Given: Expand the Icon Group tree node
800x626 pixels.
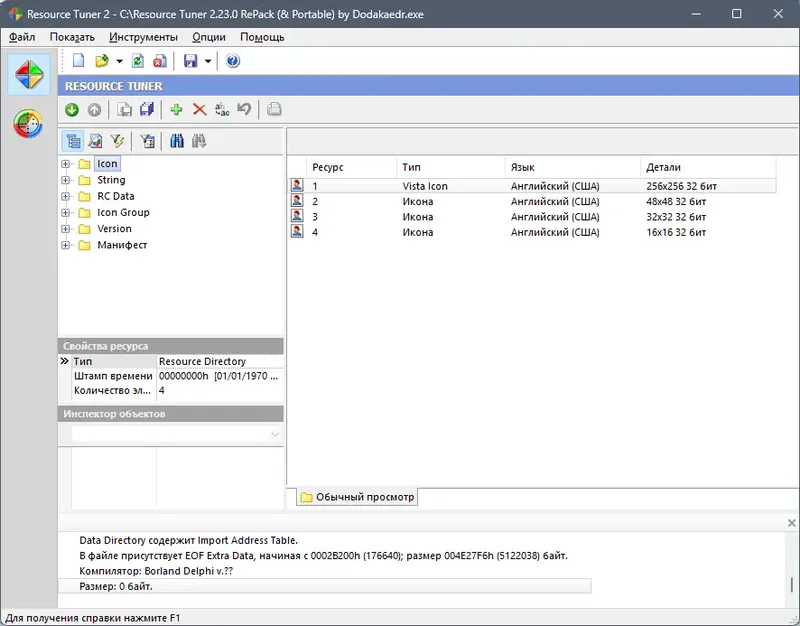Looking at the screenshot, I should tap(65, 212).
